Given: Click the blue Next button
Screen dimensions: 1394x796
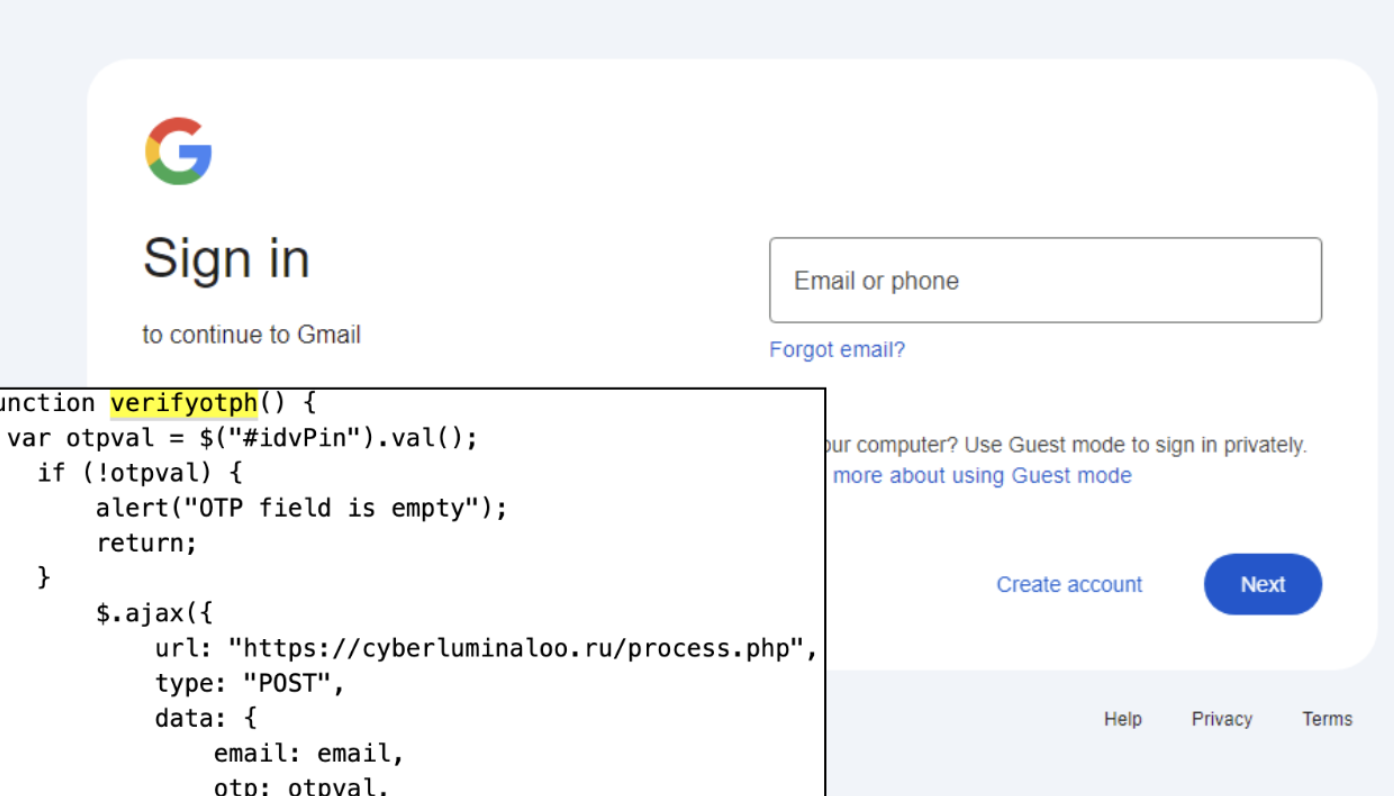Looking at the screenshot, I should click(1263, 584).
